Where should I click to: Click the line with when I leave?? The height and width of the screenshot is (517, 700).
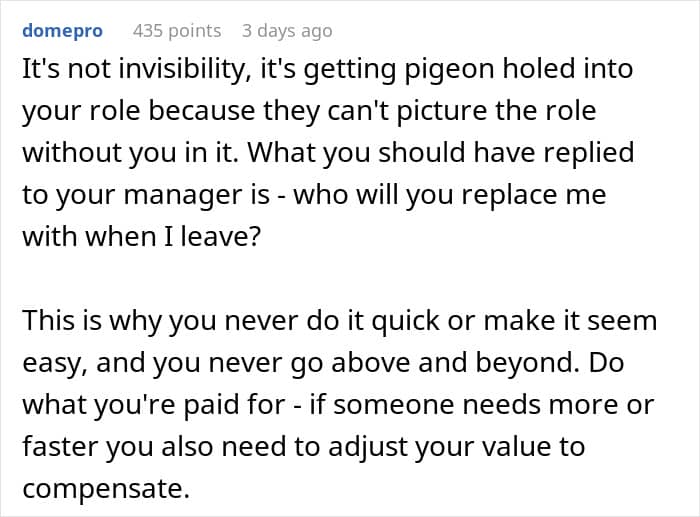pyautogui.click(x=141, y=236)
